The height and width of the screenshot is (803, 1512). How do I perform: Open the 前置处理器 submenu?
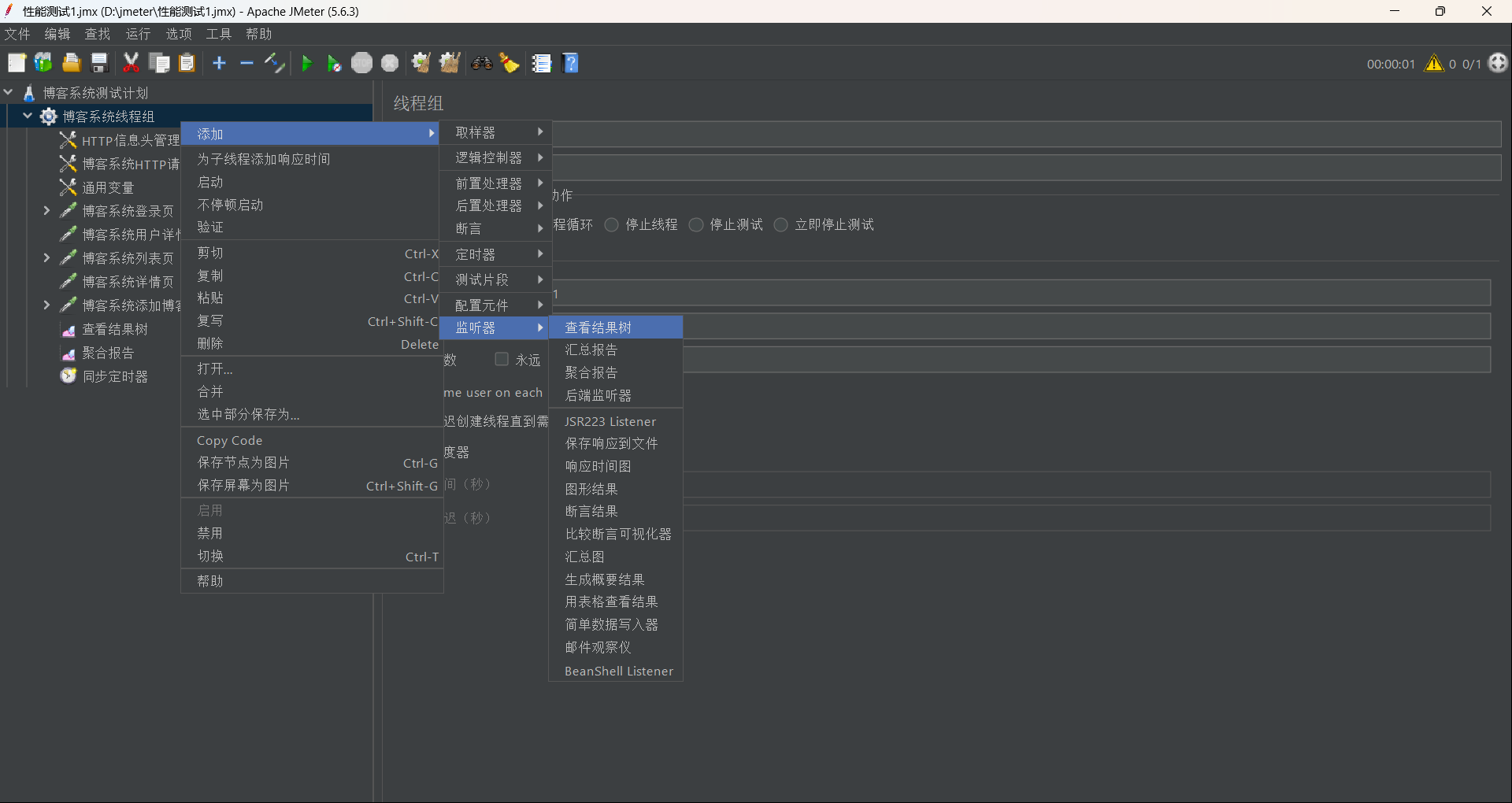495,183
